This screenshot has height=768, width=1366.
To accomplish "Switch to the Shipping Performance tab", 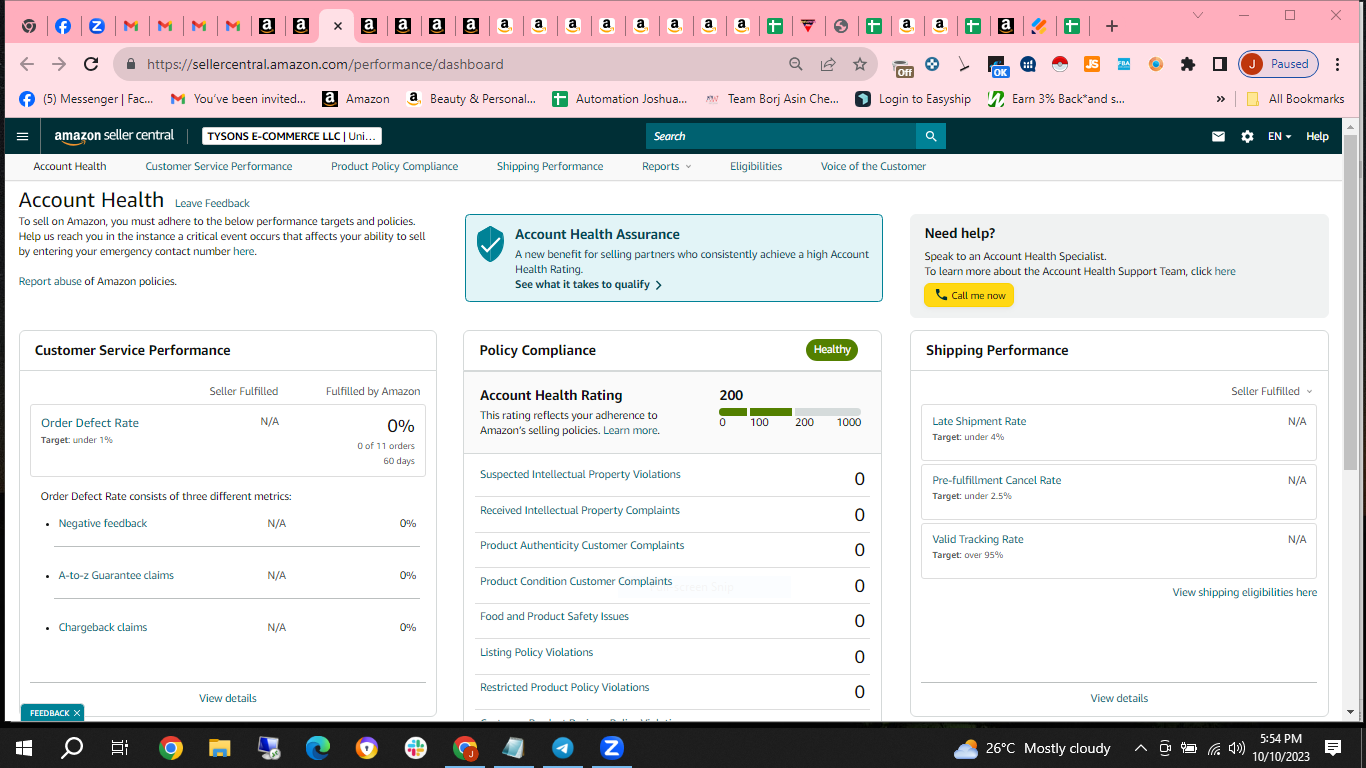I will [550, 166].
